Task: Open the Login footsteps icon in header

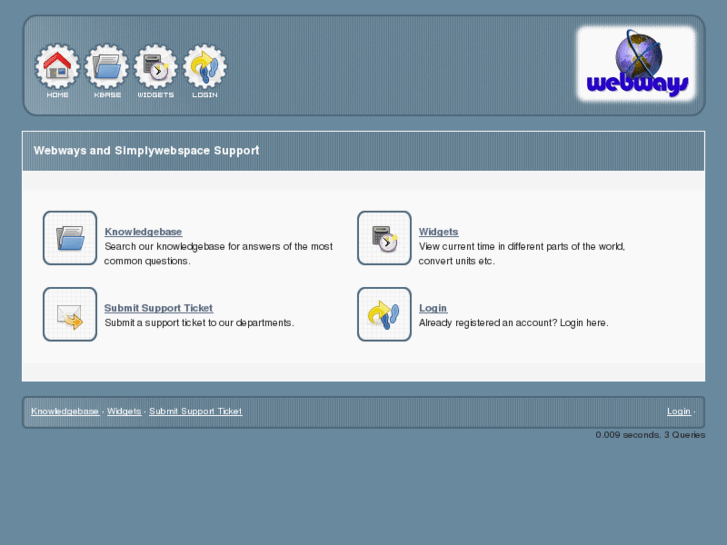Action: [205, 71]
